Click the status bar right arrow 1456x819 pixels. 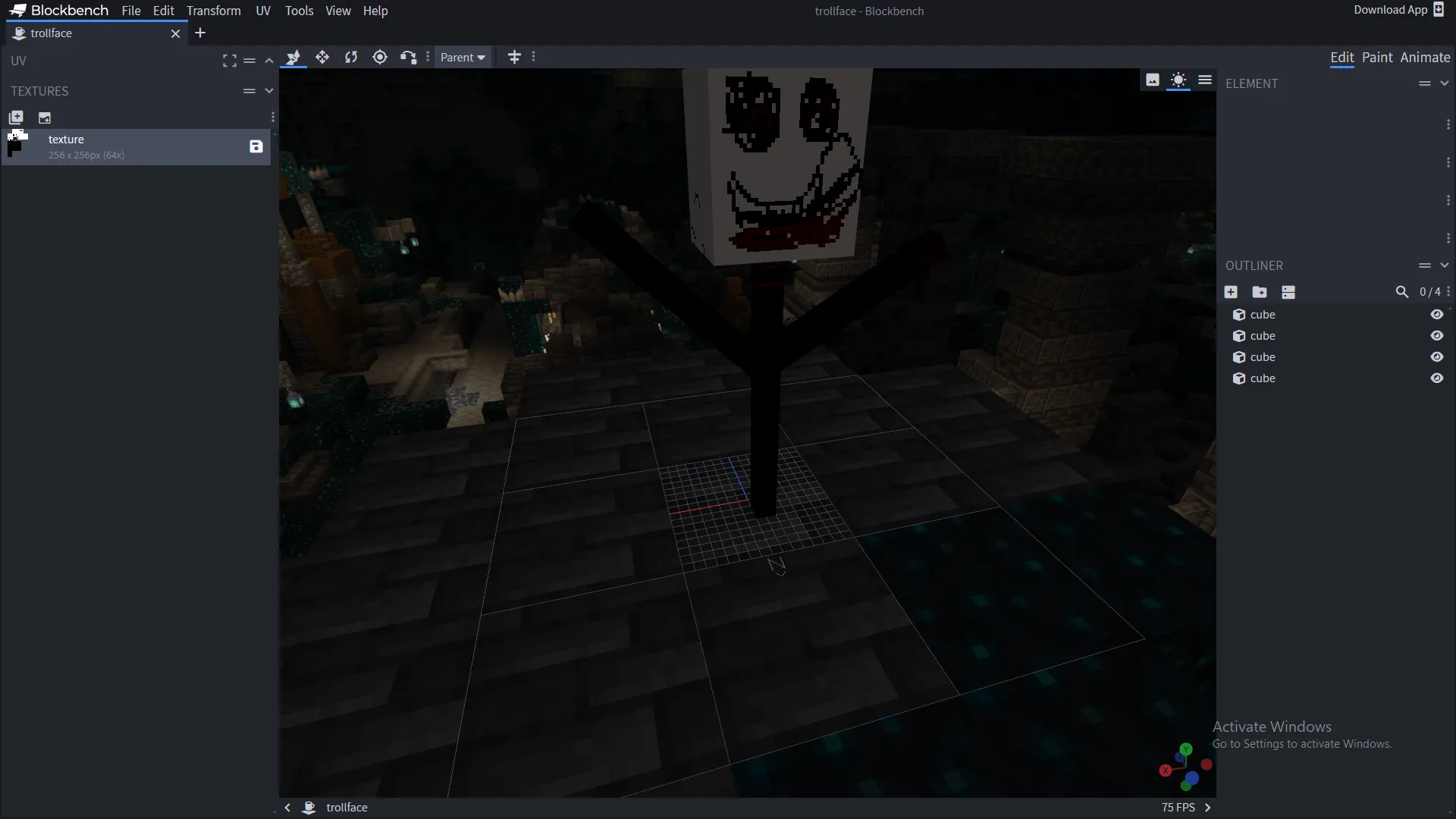pyautogui.click(x=1208, y=808)
